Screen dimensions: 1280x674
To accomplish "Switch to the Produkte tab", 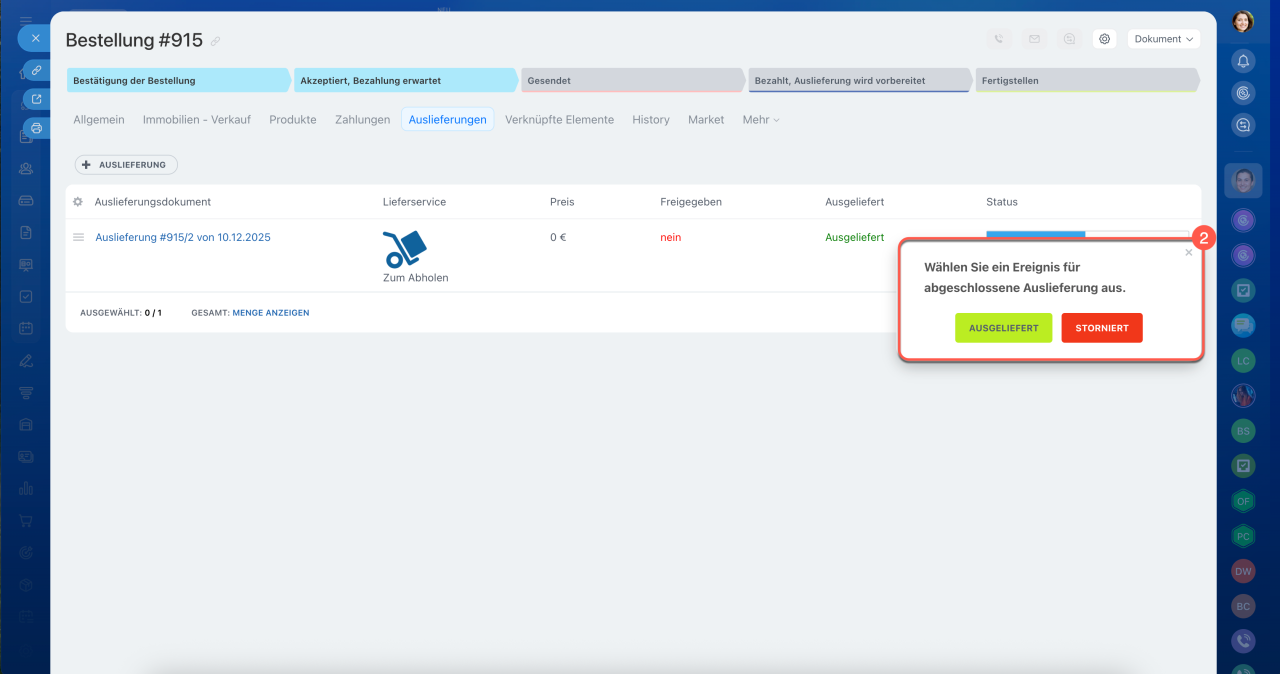I will (x=292, y=120).
